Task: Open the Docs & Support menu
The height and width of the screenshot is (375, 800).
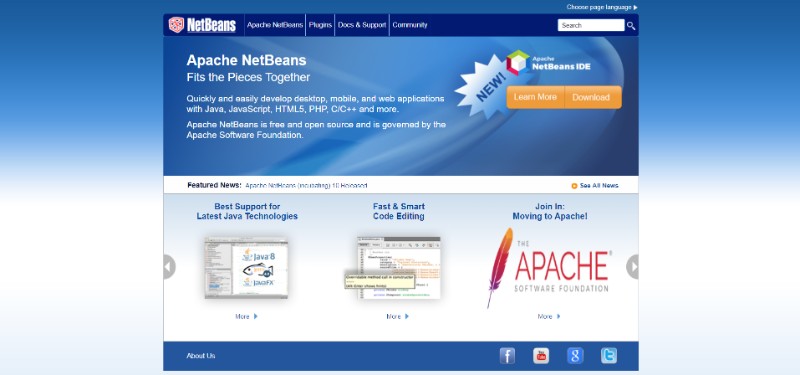Action: tap(362, 24)
